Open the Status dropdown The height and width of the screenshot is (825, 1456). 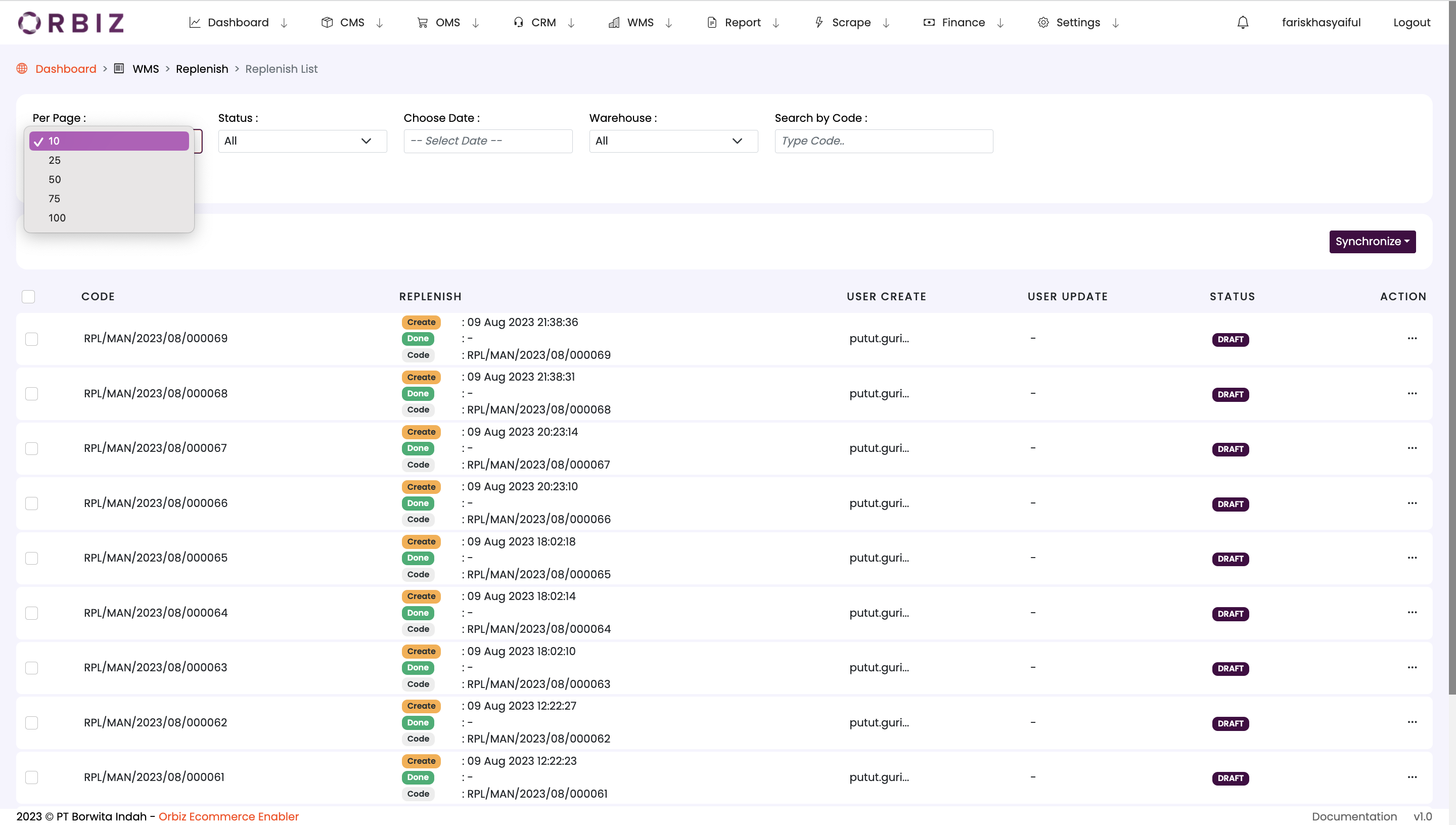click(x=302, y=141)
